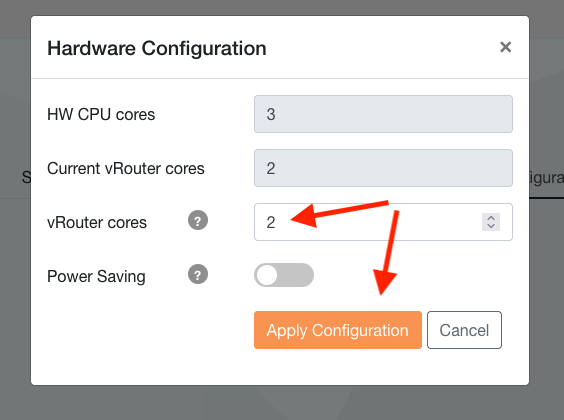
Task: Dismiss dialog via dimmed backdrop below it
Action: pos(282,403)
